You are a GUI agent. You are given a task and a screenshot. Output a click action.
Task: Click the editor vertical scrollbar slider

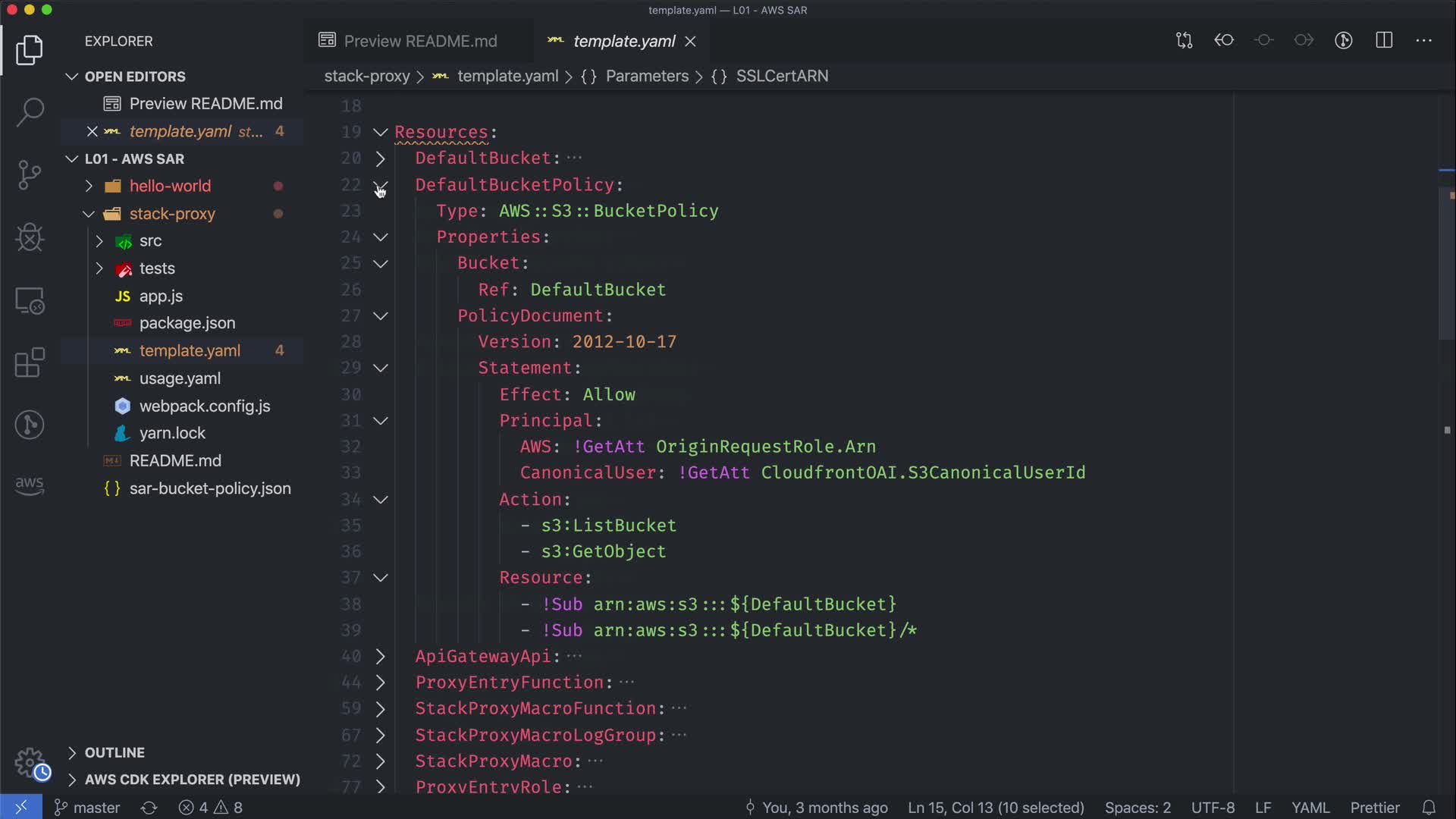tap(1447, 262)
